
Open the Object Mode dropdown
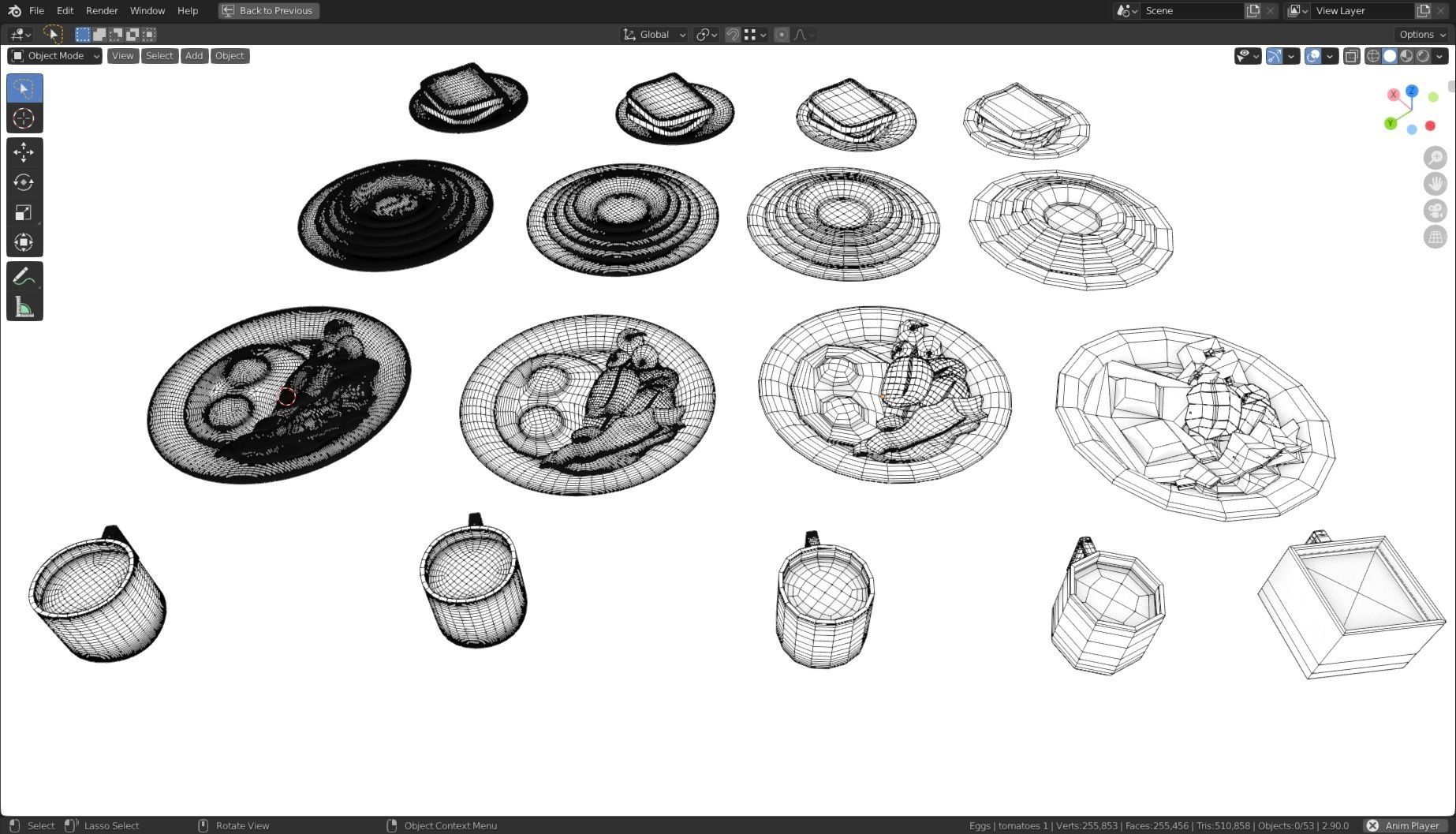55,56
